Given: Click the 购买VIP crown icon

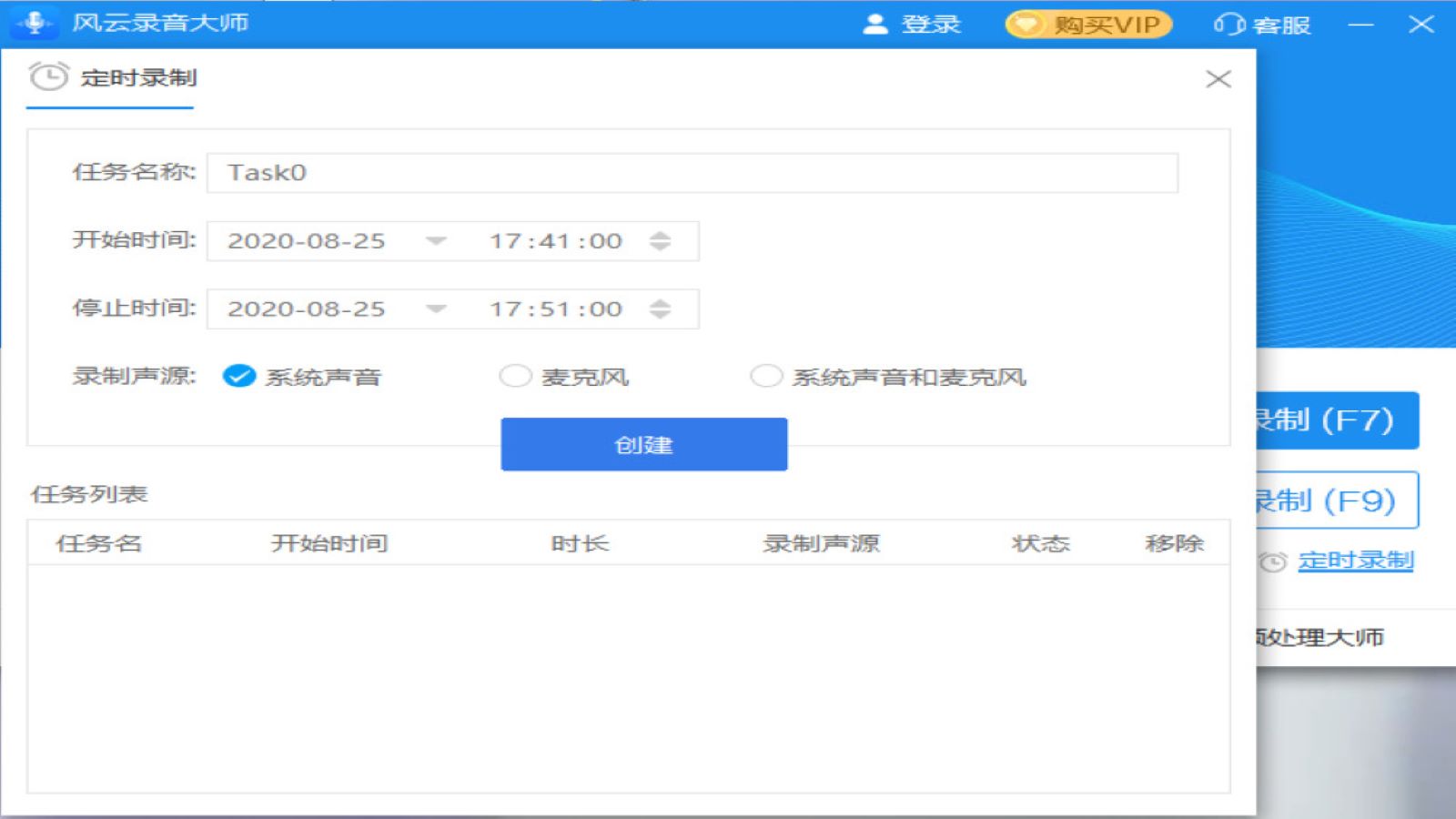Looking at the screenshot, I should (x=1026, y=25).
